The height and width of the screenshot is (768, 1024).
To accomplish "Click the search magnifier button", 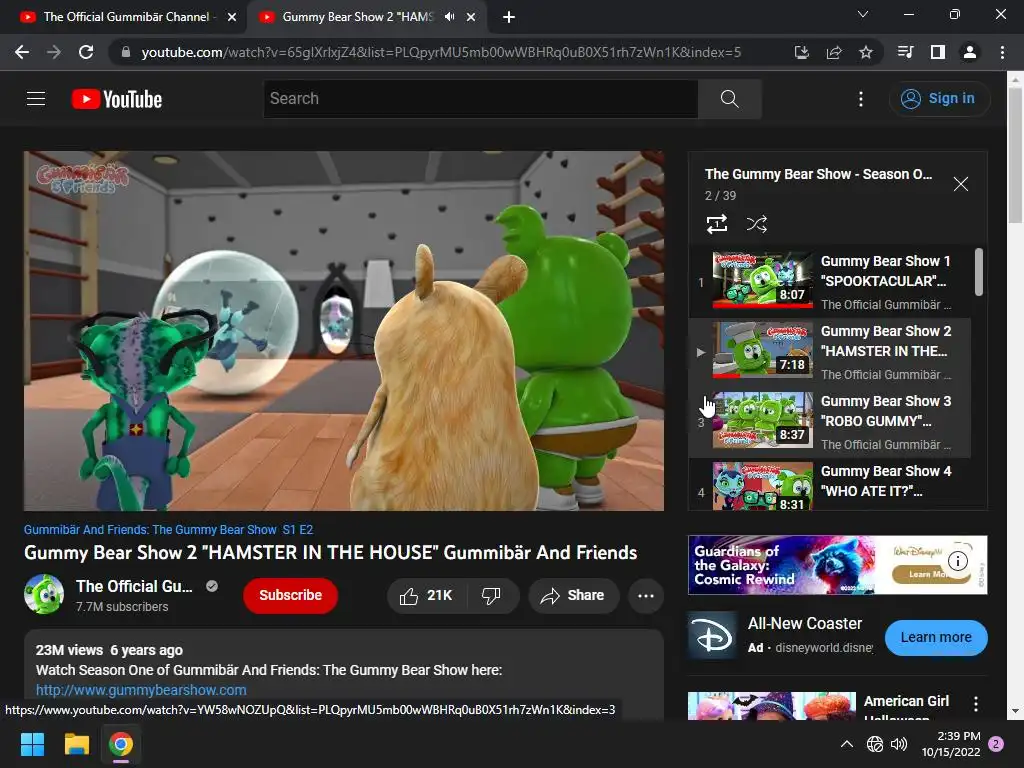I will click(x=729, y=99).
